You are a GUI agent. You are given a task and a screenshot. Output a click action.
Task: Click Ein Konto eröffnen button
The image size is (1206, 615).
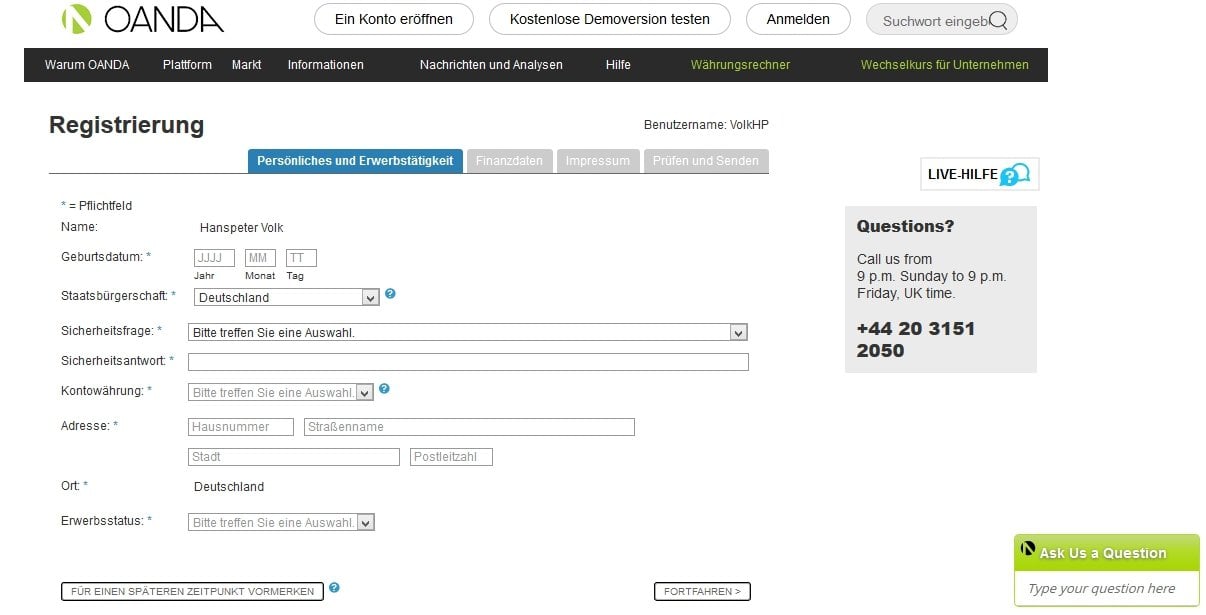[394, 19]
